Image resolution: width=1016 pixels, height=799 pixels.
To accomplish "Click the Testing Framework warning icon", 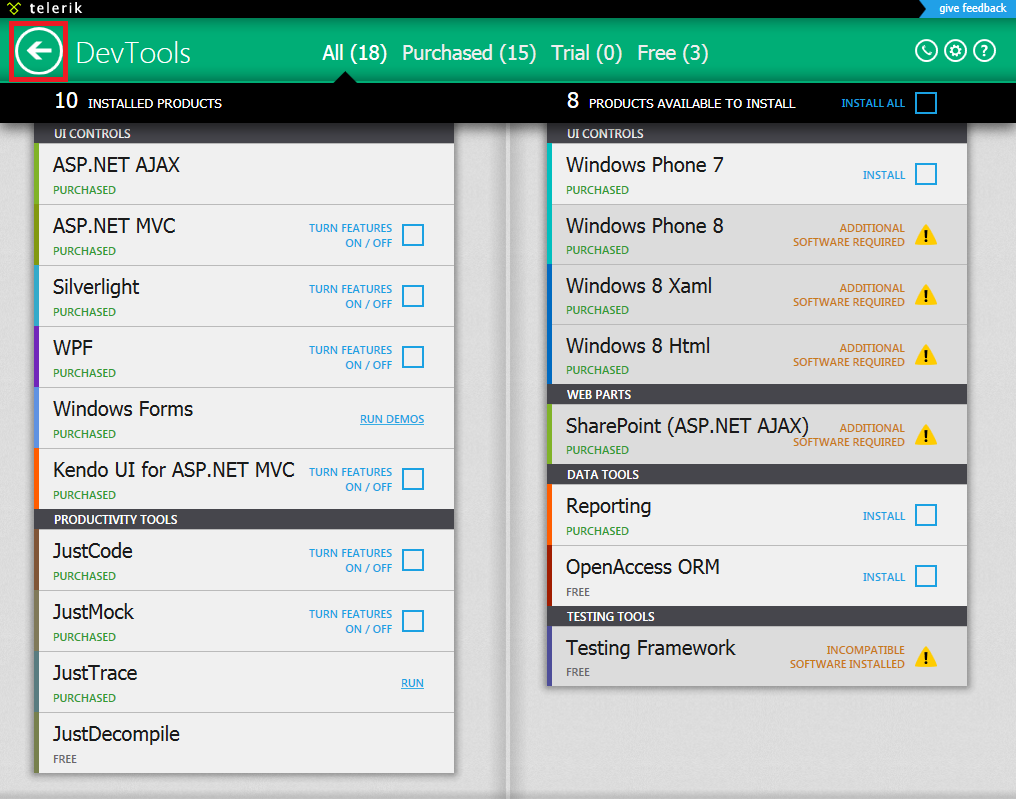I will 926,657.
